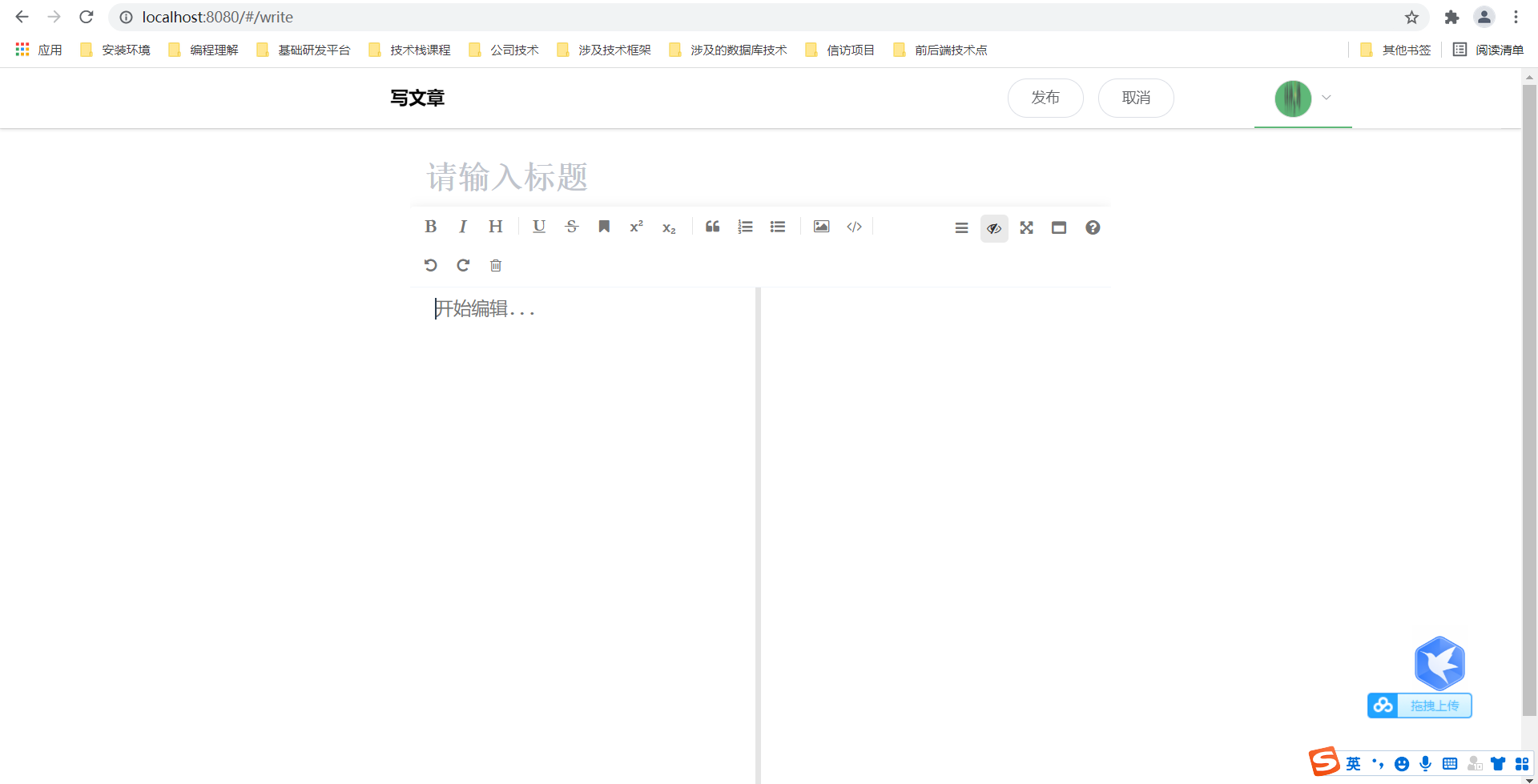
Task: Undo the last edit
Action: (x=430, y=265)
